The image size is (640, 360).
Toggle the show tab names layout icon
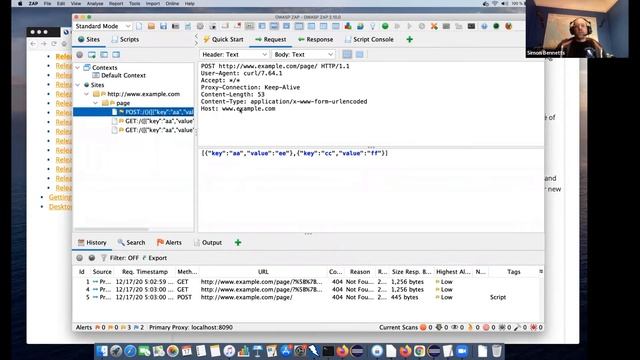click(x=249, y=26)
